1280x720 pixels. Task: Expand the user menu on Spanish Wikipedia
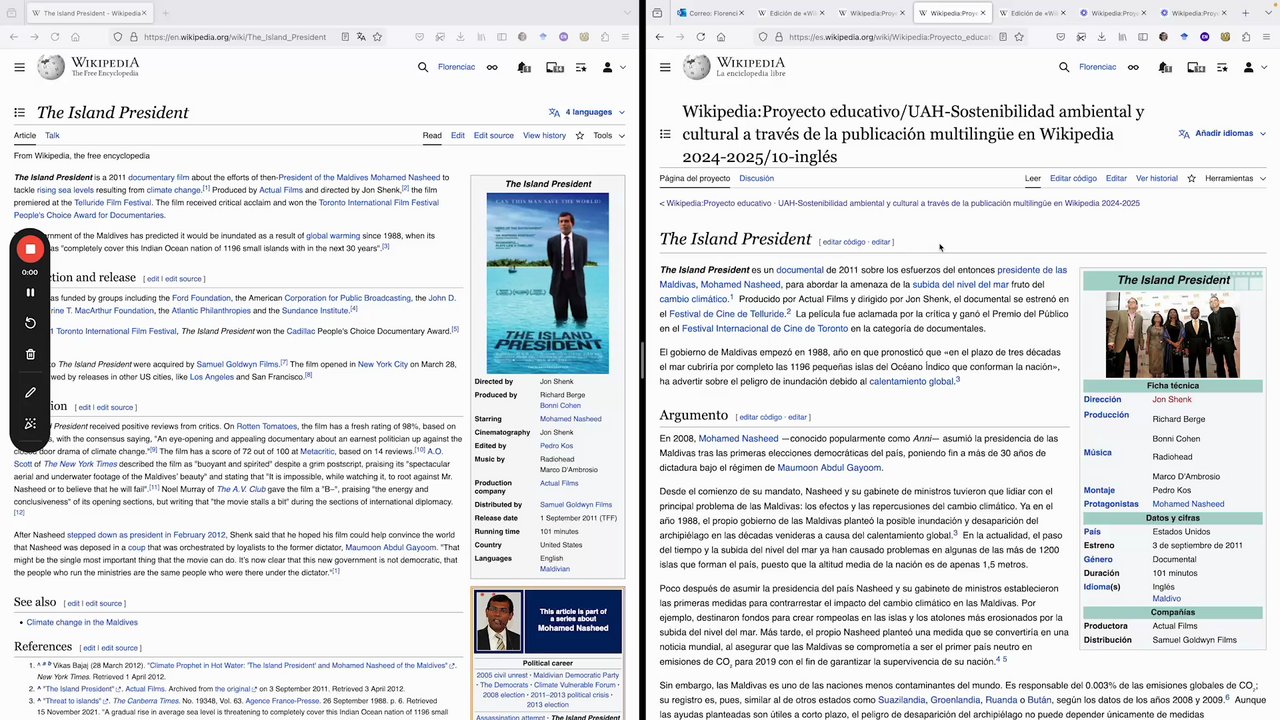pos(1254,67)
